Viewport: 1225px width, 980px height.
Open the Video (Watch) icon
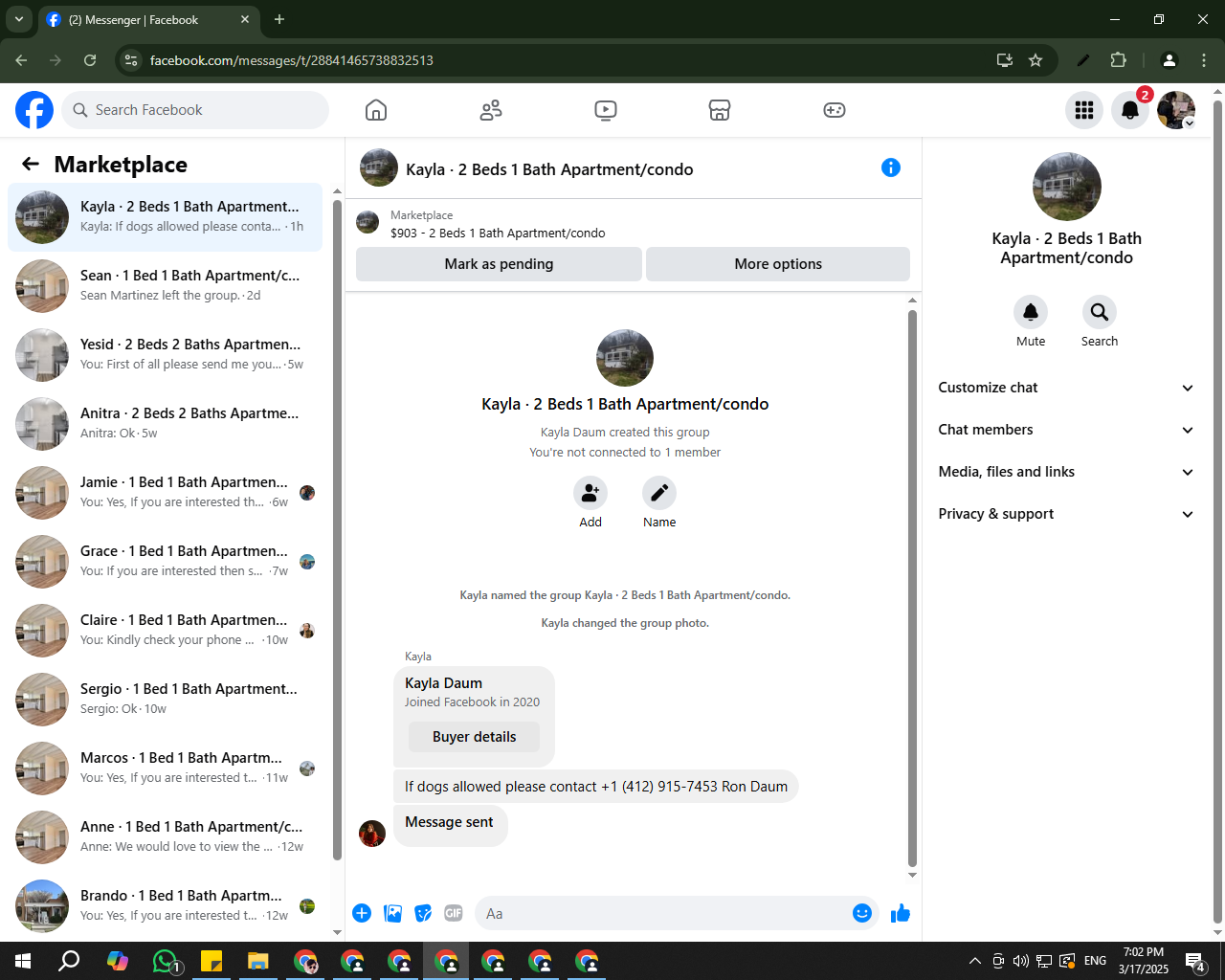(x=605, y=110)
